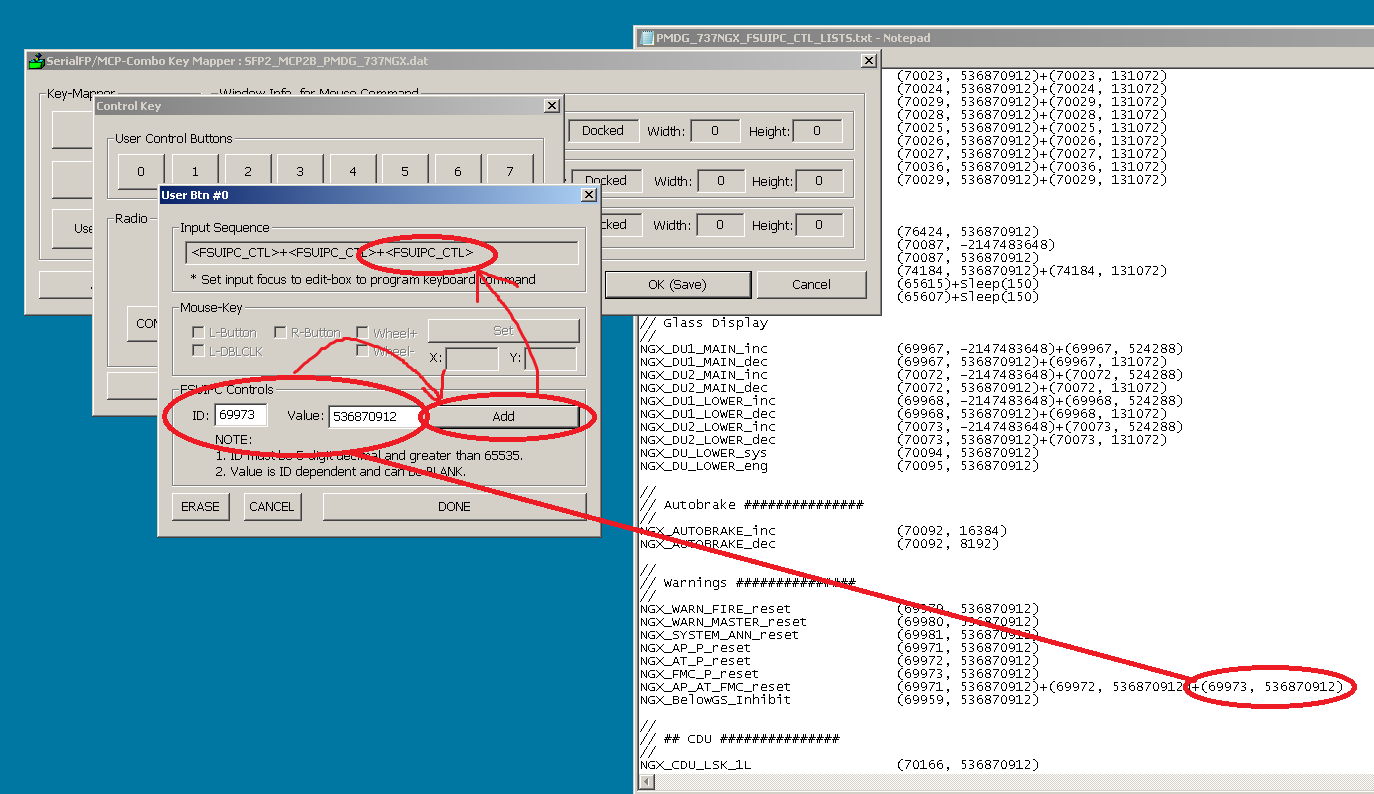The image size is (1374, 794).
Task: Click the Add button in FSUIPC Controls
Action: pyautogui.click(x=503, y=416)
